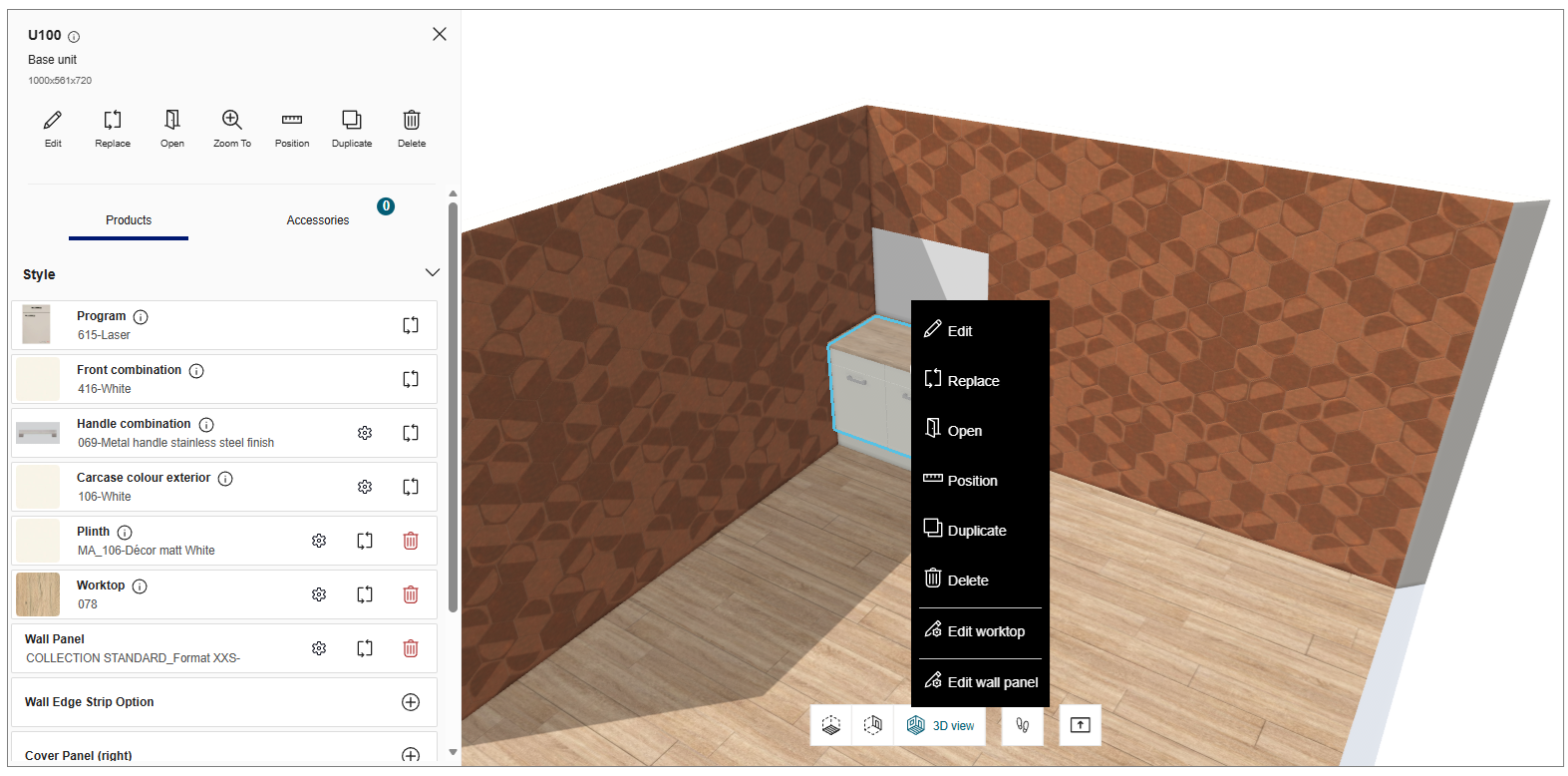Screen dimensions: 1568x776
Task: Click the Front combination white swatch
Action: [x=38, y=379]
